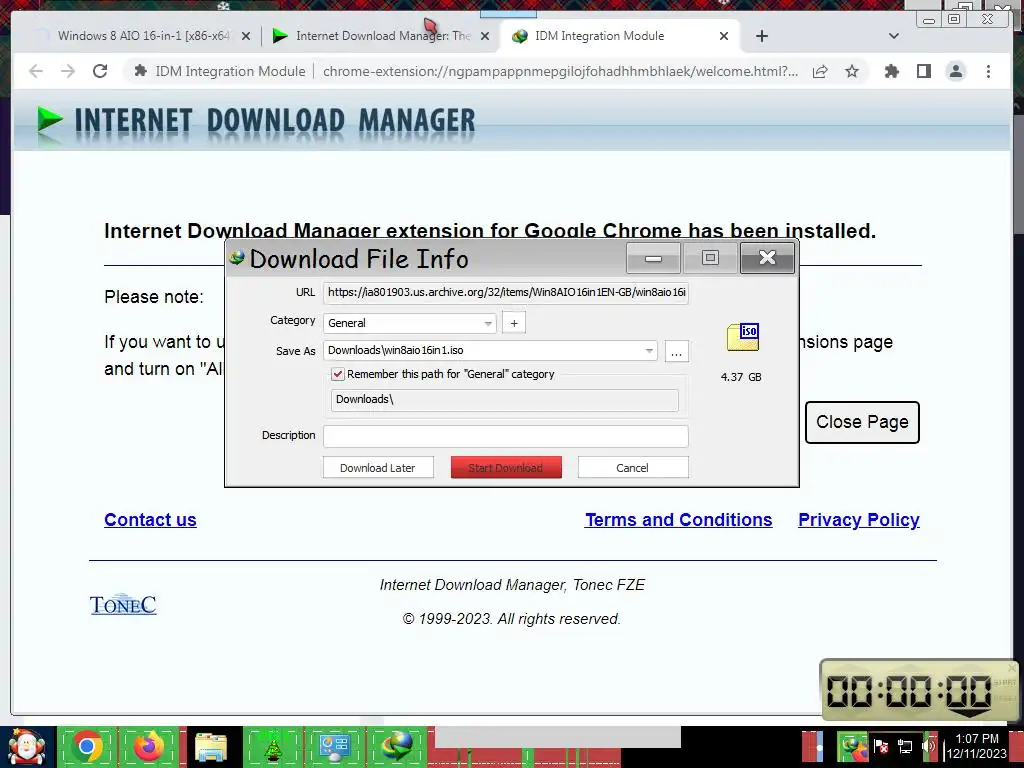1024x768 pixels.
Task: Toggle the Chrome side panel icon
Action: pyautogui.click(x=923, y=71)
